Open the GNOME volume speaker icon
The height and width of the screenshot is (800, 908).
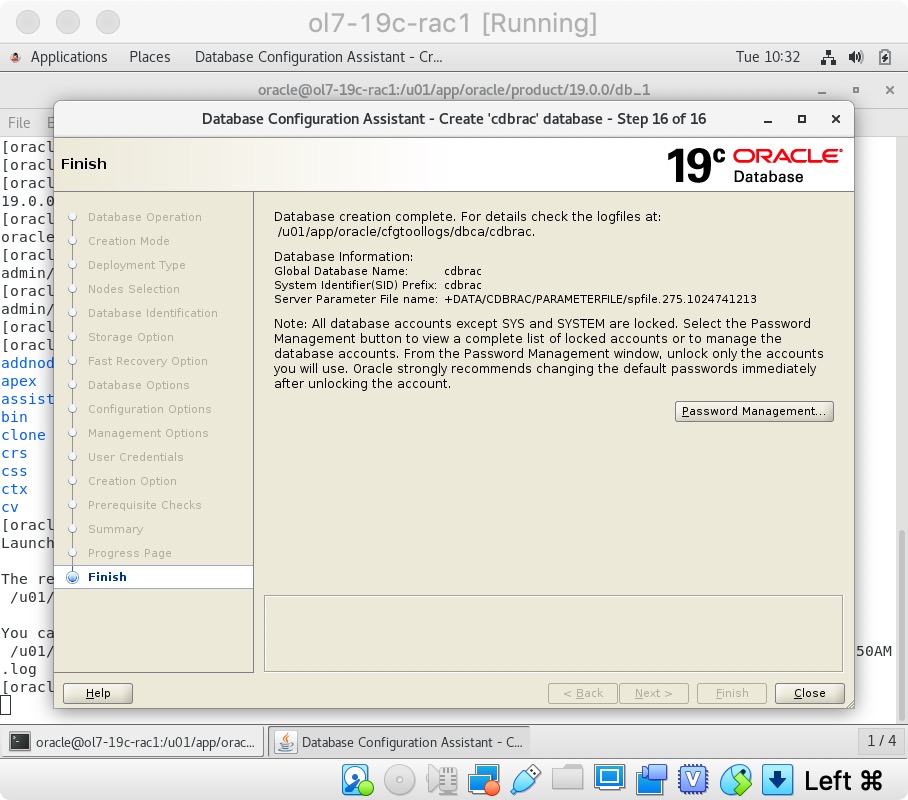856,57
